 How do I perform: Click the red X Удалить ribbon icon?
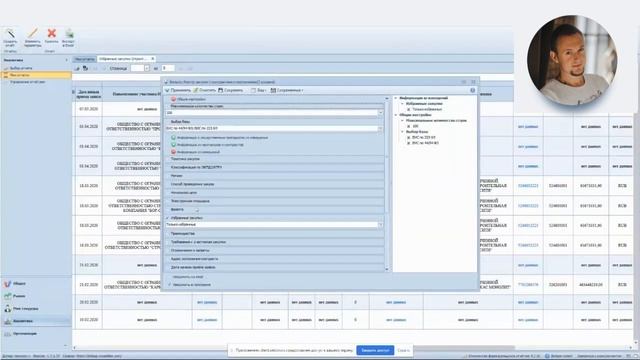coord(51,36)
